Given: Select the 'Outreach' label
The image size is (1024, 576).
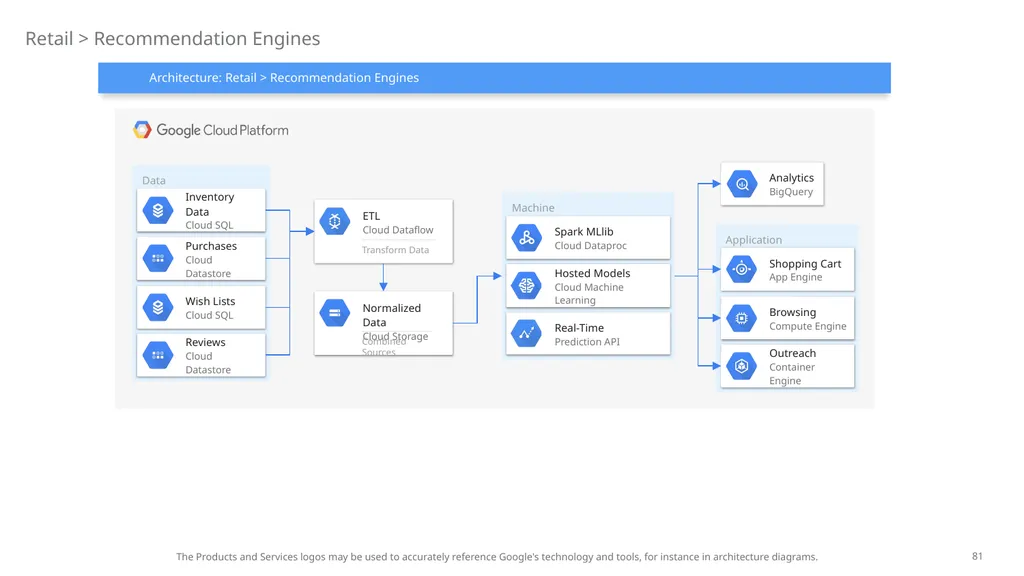Looking at the screenshot, I should 792,353.
